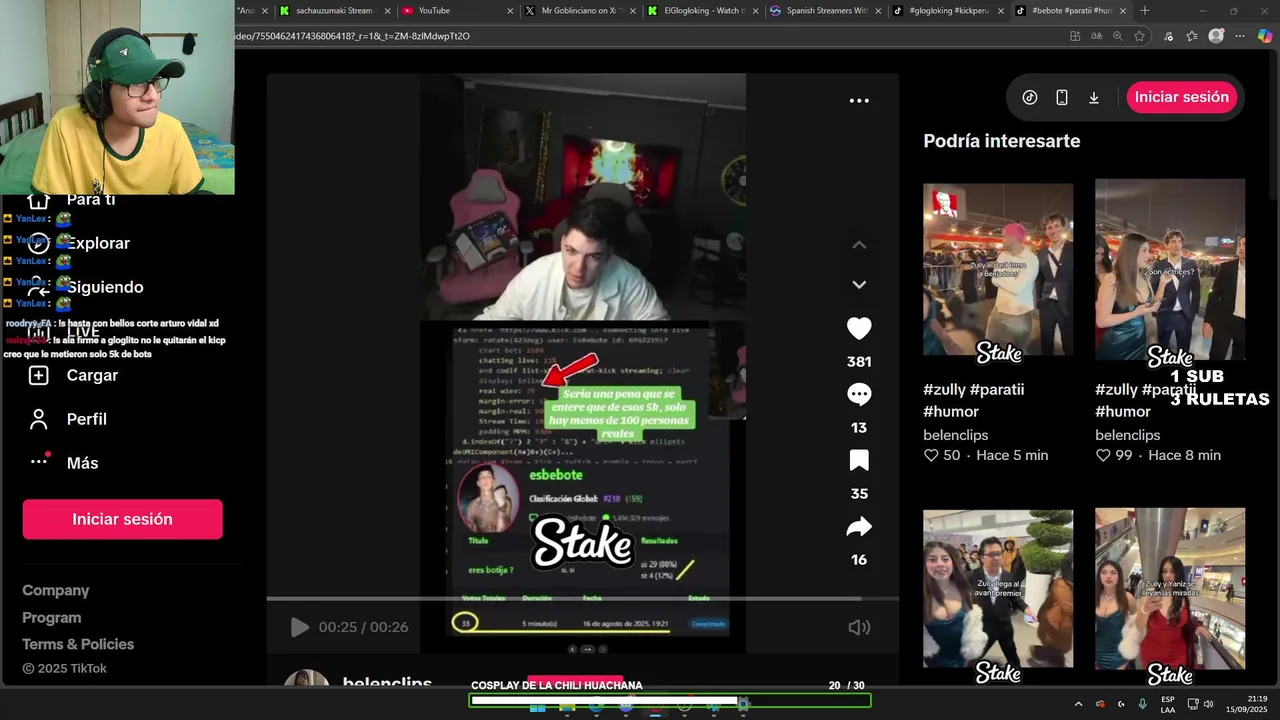Click the heart icon showing 50 likes
Screen dimensions: 1280x720
[931, 455]
